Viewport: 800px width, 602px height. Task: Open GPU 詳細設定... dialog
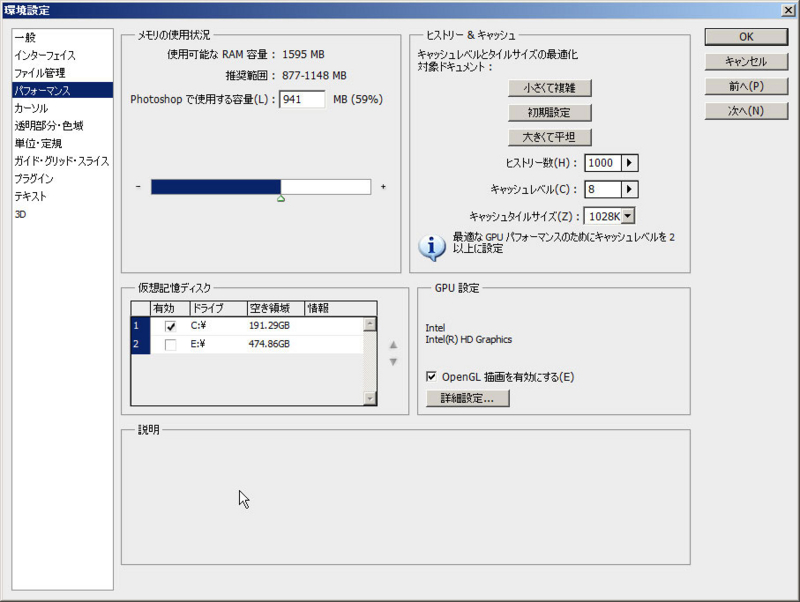tap(467, 398)
